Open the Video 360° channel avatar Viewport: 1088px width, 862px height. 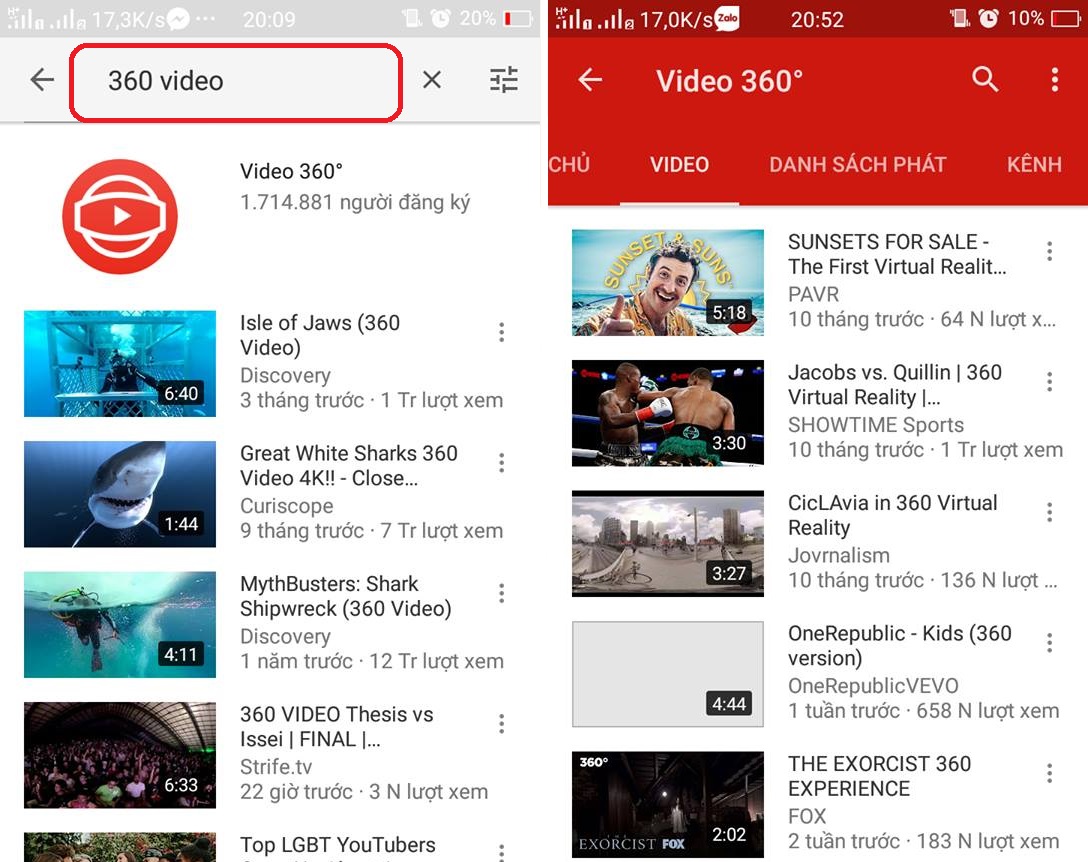click(x=119, y=216)
